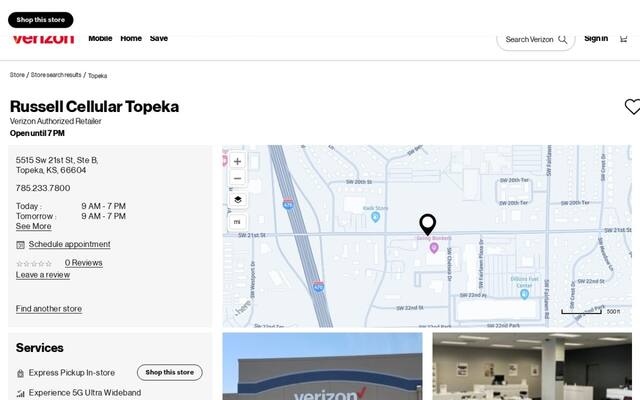Expand See More store hours
This screenshot has width=640, height=400.
click(33, 226)
